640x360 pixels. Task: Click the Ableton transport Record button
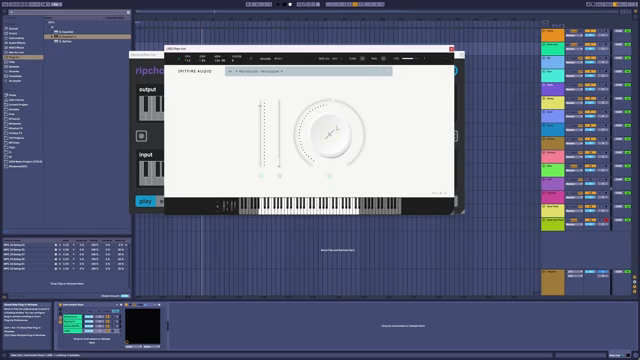[x=290, y=4]
